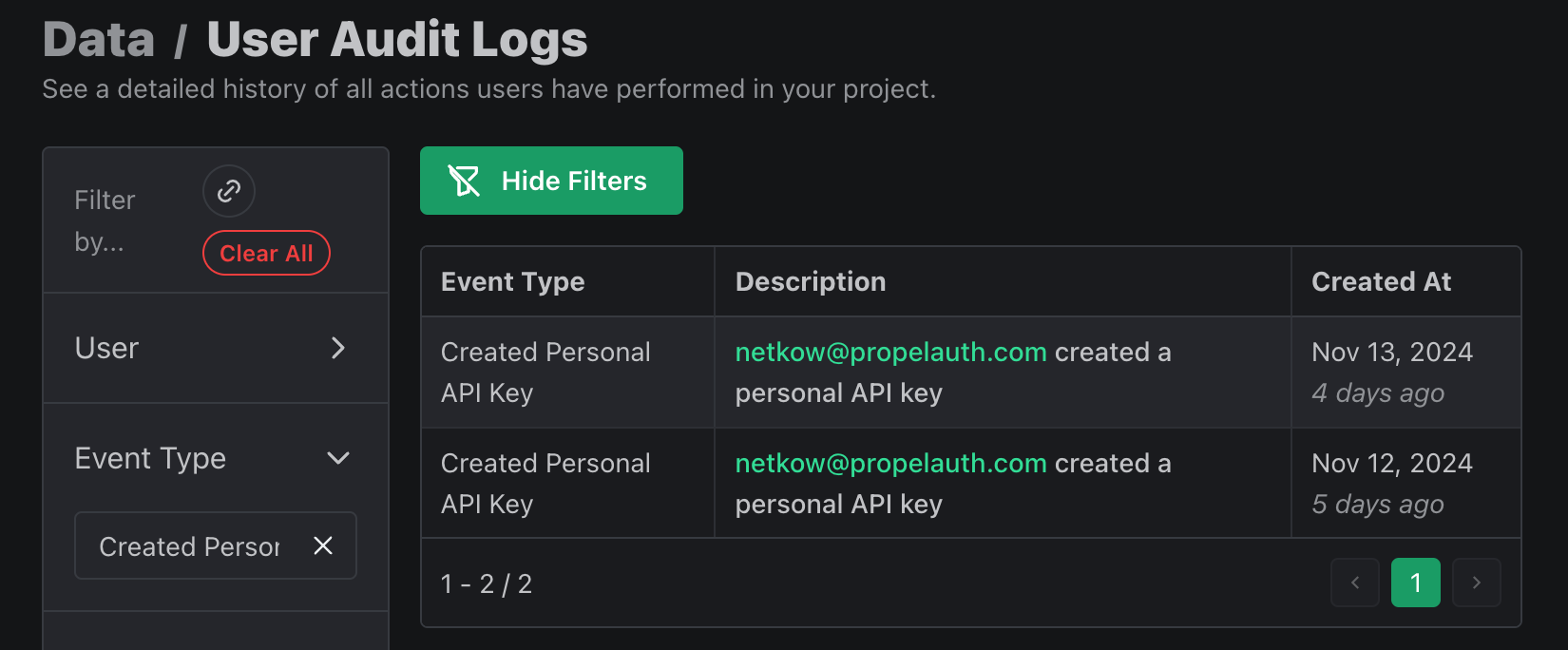Click the '5 days ago' text
The height and width of the screenshot is (650, 1568).
pos(1378,504)
